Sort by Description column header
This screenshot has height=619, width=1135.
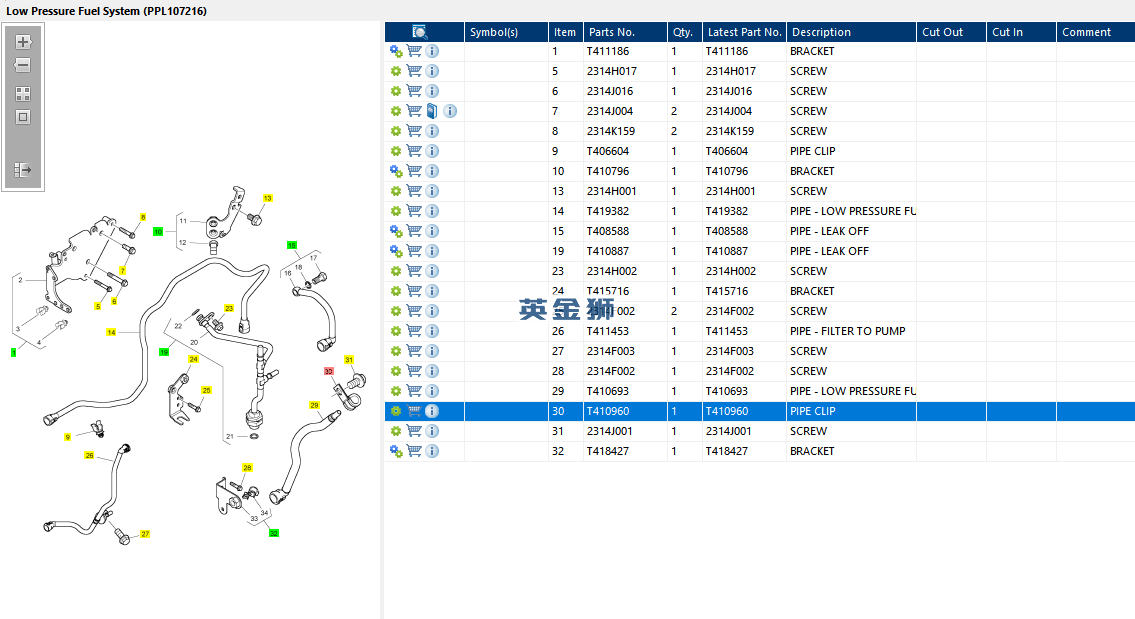click(851, 32)
